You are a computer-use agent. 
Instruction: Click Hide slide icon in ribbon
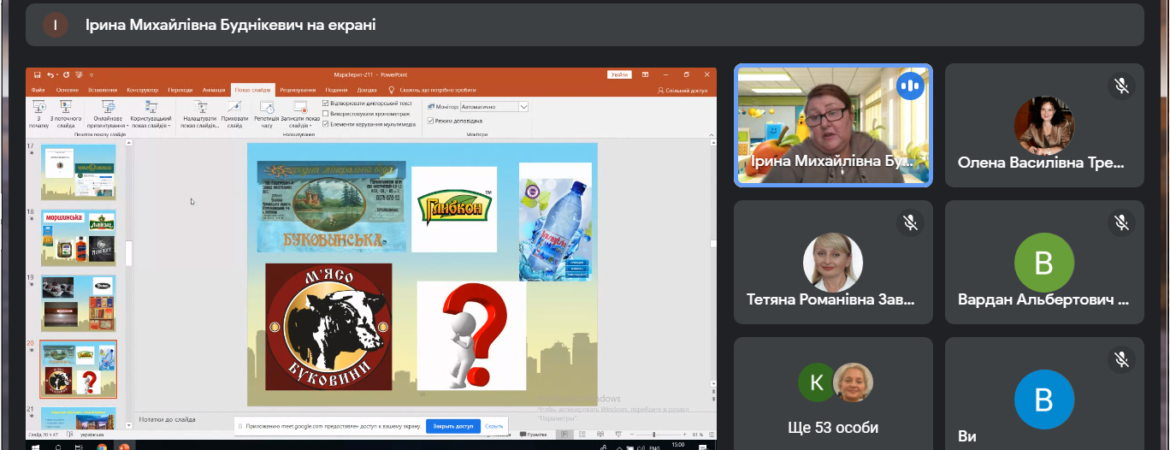click(234, 107)
